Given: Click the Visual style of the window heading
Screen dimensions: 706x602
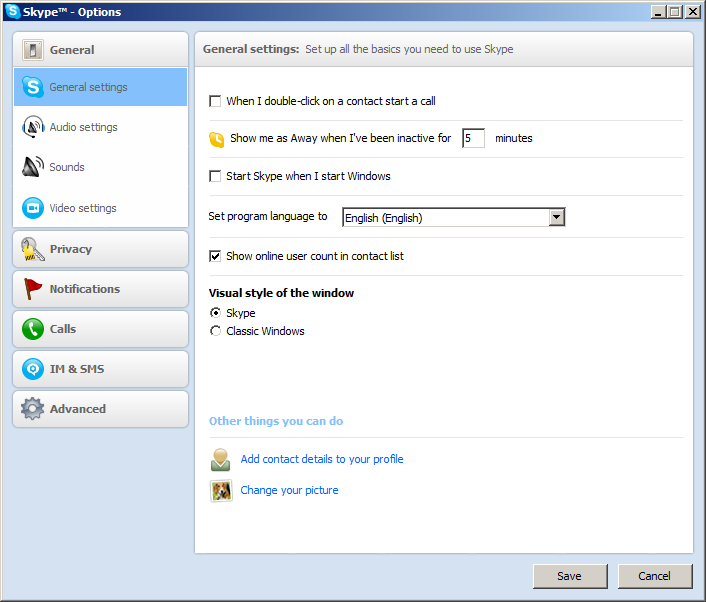Looking at the screenshot, I should point(281,293).
